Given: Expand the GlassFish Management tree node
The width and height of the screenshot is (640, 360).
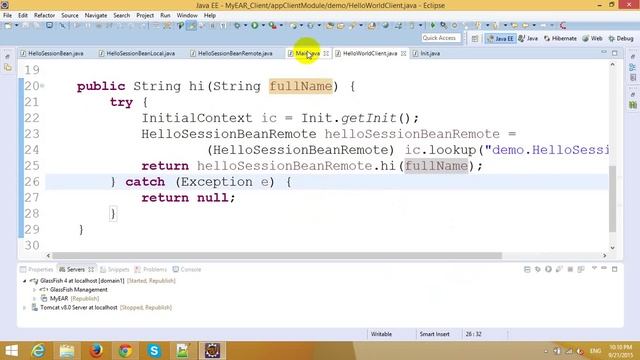Looking at the screenshot, I should (34, 290).
